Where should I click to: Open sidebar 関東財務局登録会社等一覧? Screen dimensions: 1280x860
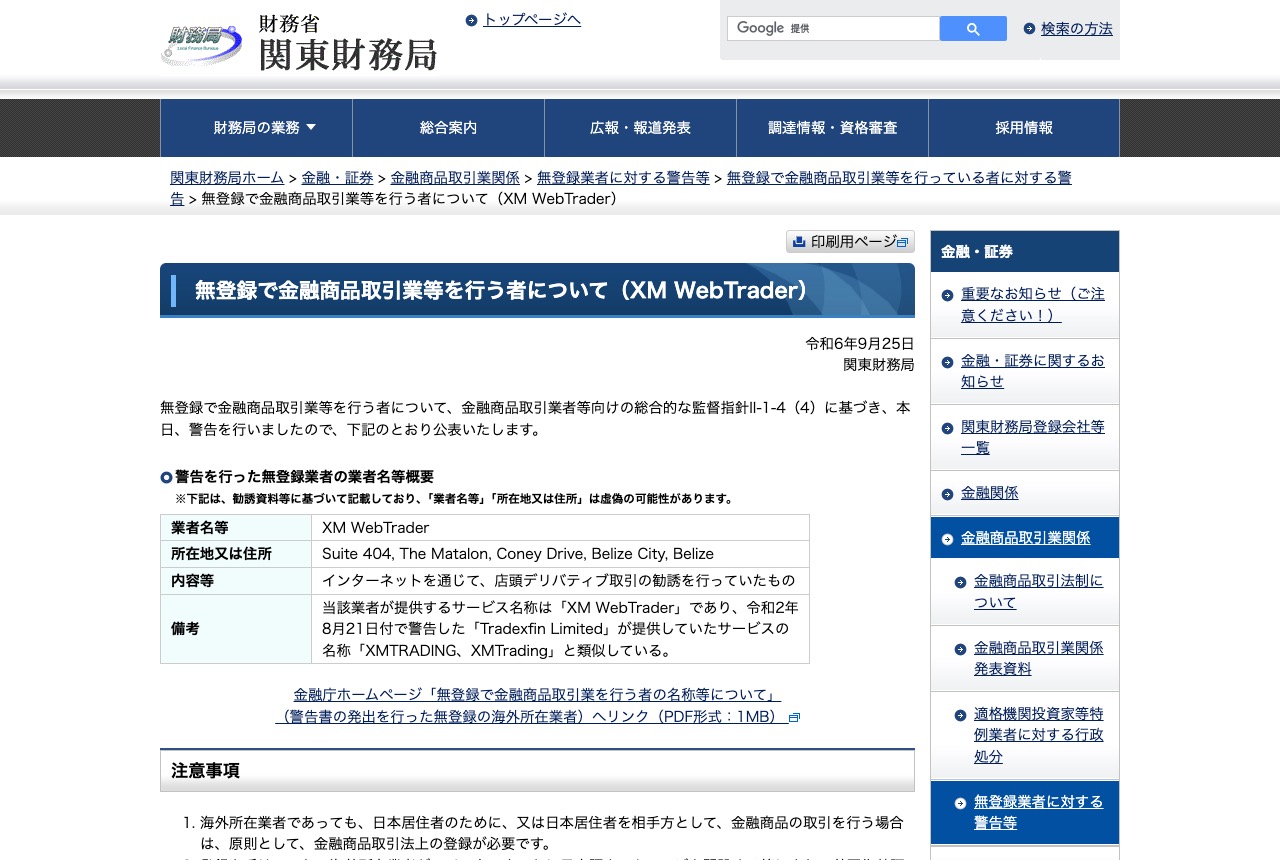click(x=1033, y=437)
